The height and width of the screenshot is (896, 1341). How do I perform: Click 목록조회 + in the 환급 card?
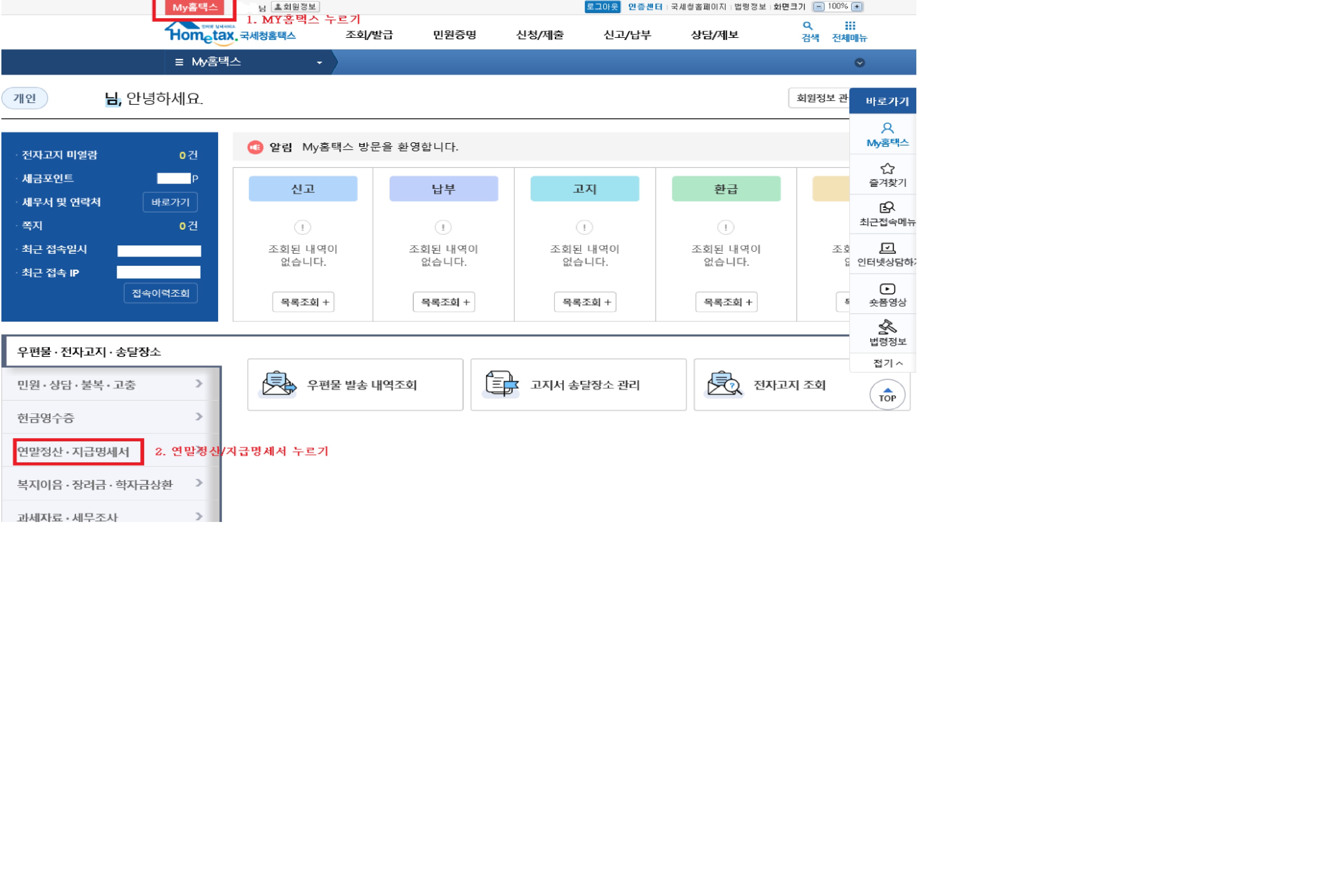[726, 302]
